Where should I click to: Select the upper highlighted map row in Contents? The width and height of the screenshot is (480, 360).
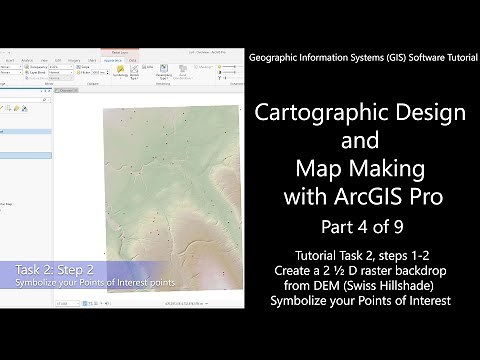(26, 132)
